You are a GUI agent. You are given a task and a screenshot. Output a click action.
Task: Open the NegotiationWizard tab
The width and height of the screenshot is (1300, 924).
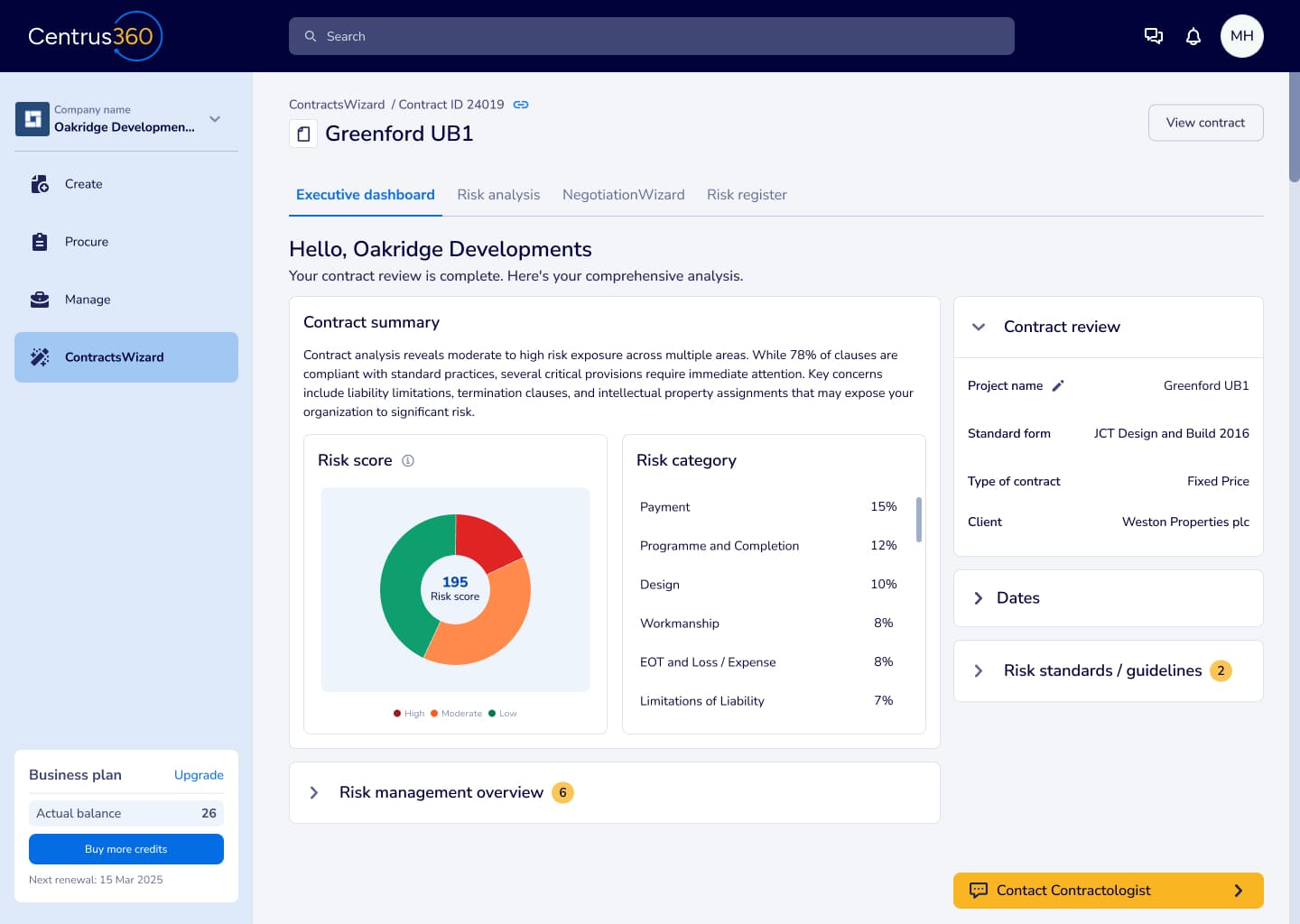pyautogui.click(x=623, y=195)
